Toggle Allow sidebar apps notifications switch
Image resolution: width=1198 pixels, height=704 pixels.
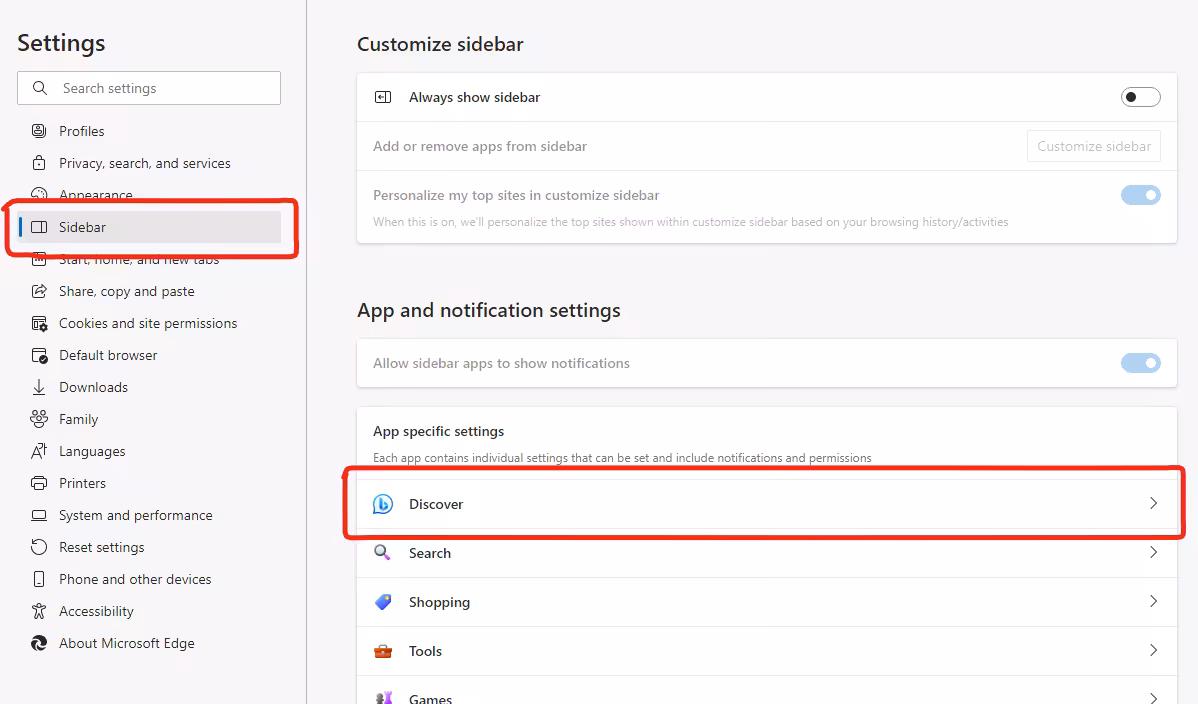click(1141, 363)
